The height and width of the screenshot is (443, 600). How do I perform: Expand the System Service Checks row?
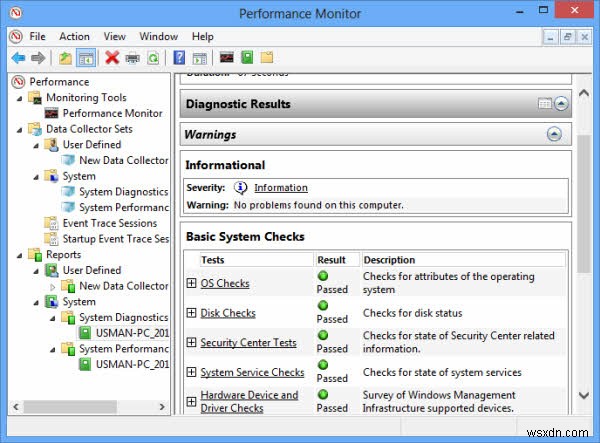coord(191,372)
